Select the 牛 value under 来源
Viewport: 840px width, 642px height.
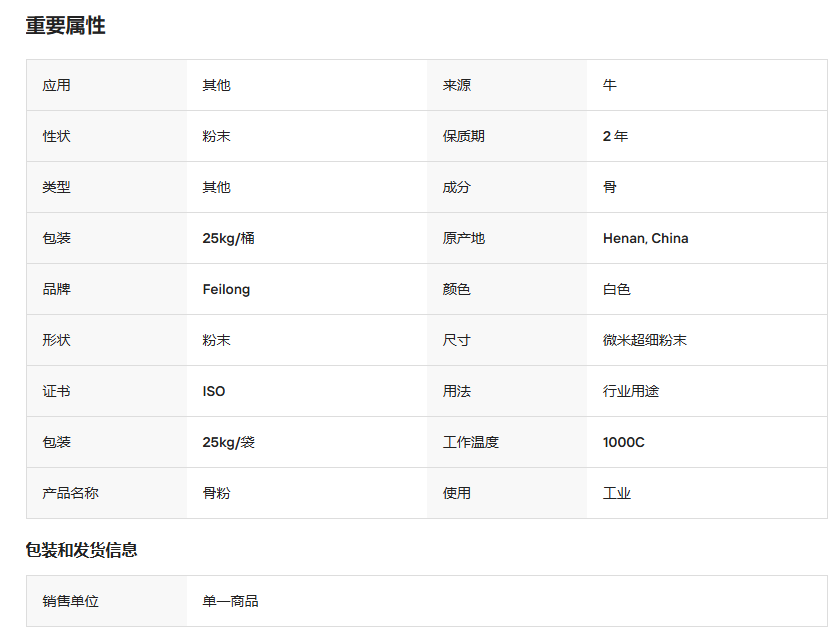click(608, 85)
